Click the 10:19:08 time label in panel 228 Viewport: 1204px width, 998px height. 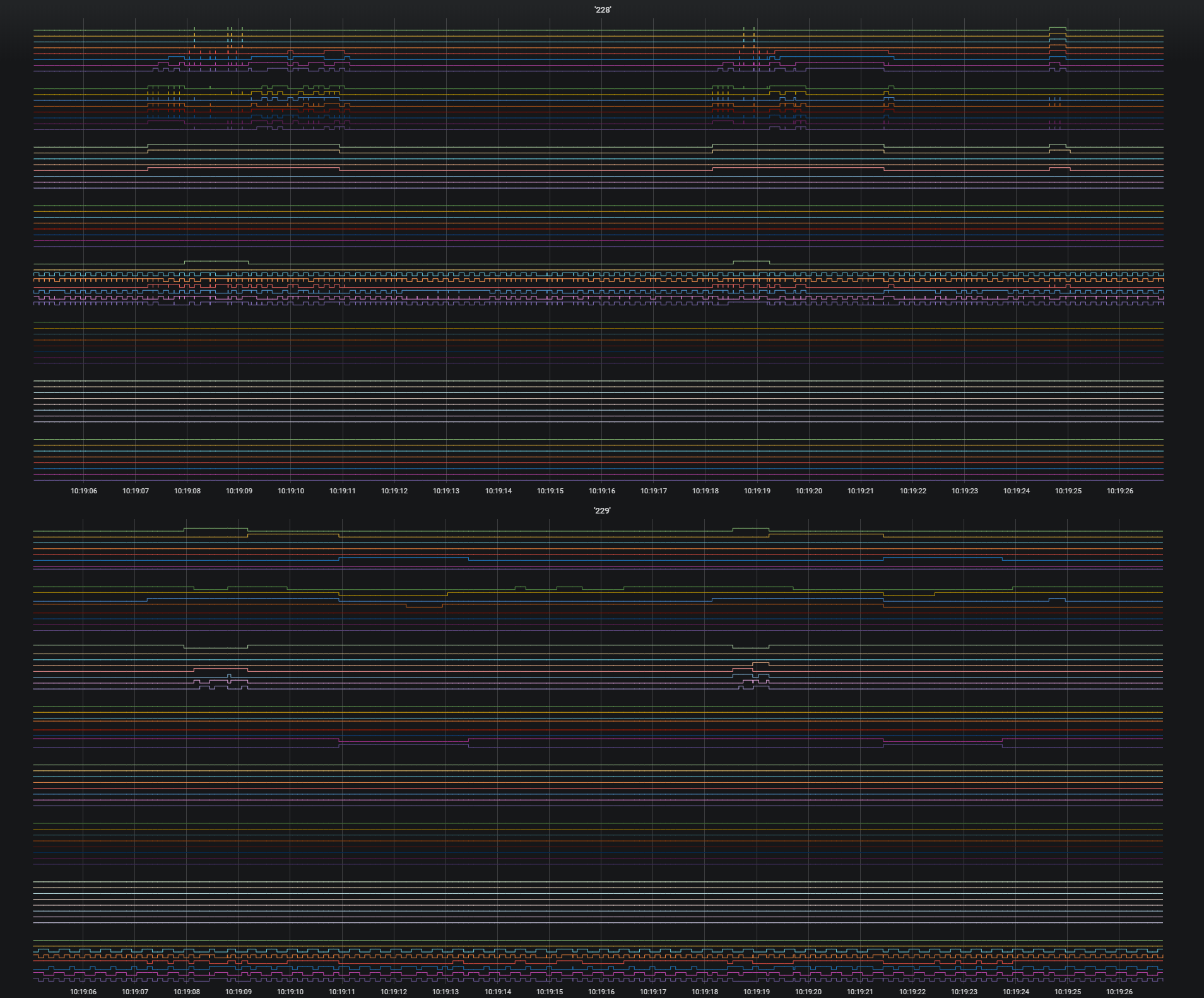[x=187, y=491]
